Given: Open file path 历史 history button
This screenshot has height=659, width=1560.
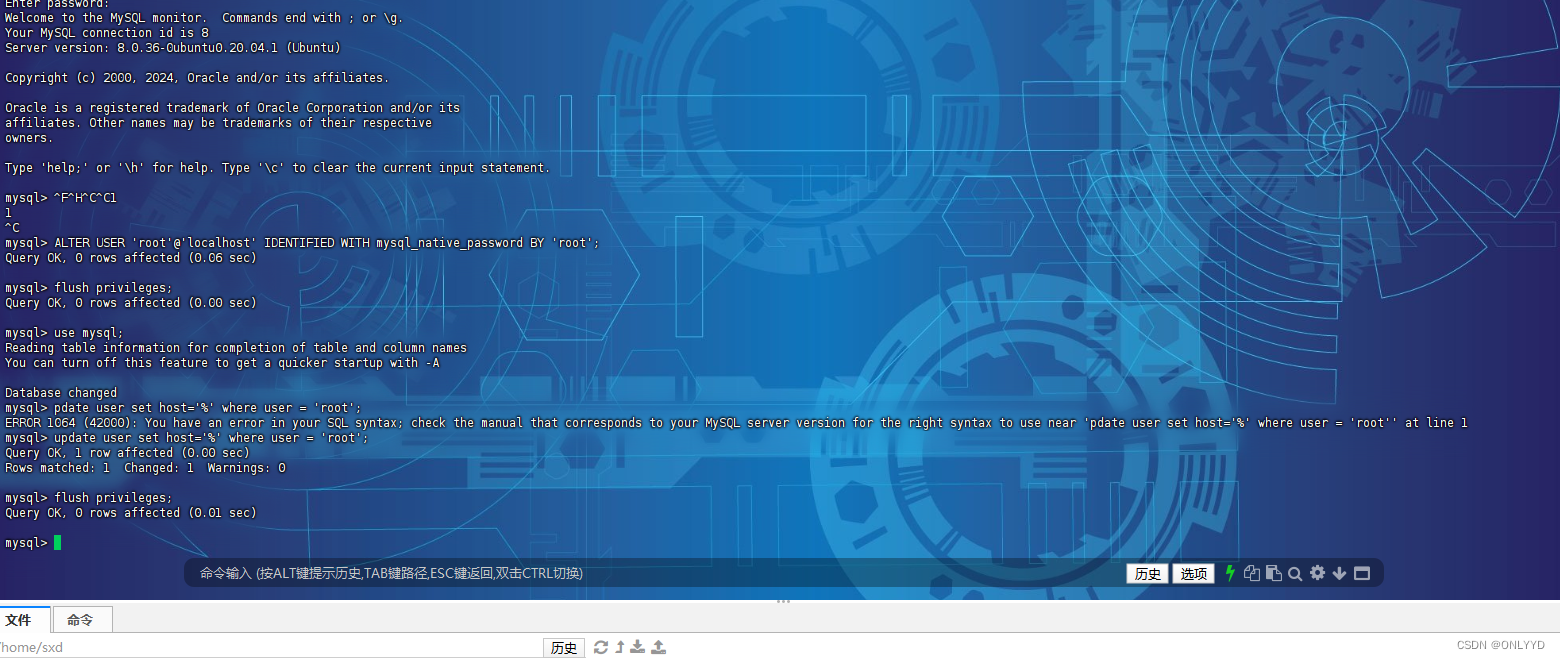Looking at the screenshot, I should [564, 647].
